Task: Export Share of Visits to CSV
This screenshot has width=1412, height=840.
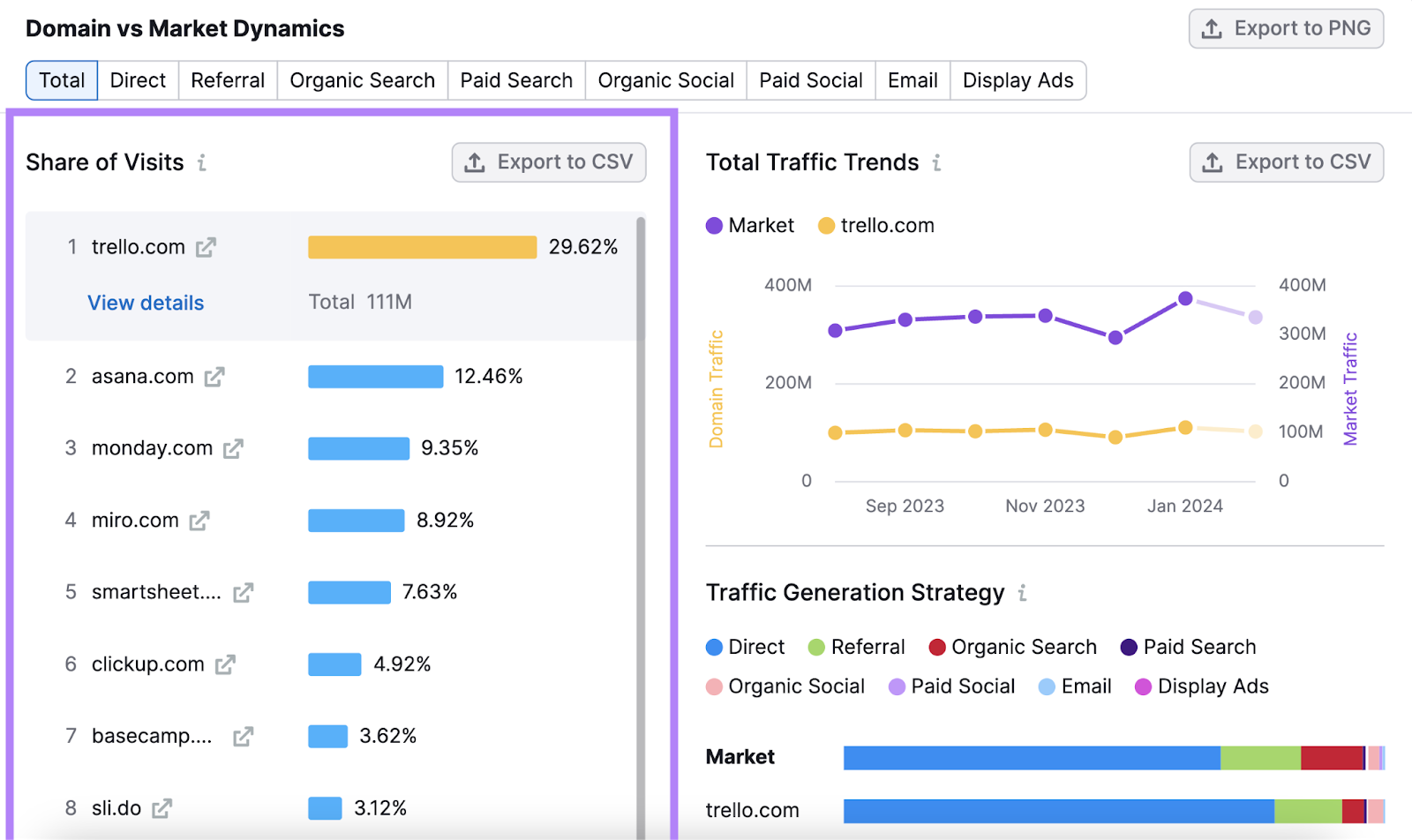Action: click(x=549, y=162)
